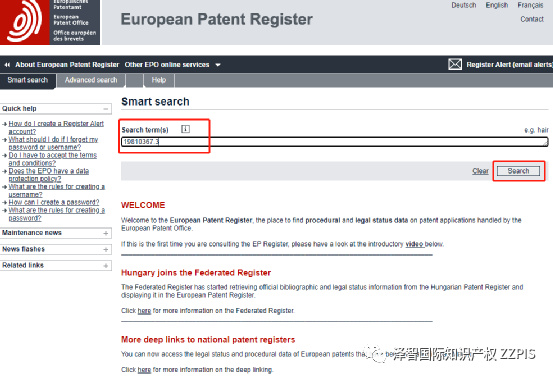Click the Search button
Viewport: 553px width, 379px height.
coord(518,171)
